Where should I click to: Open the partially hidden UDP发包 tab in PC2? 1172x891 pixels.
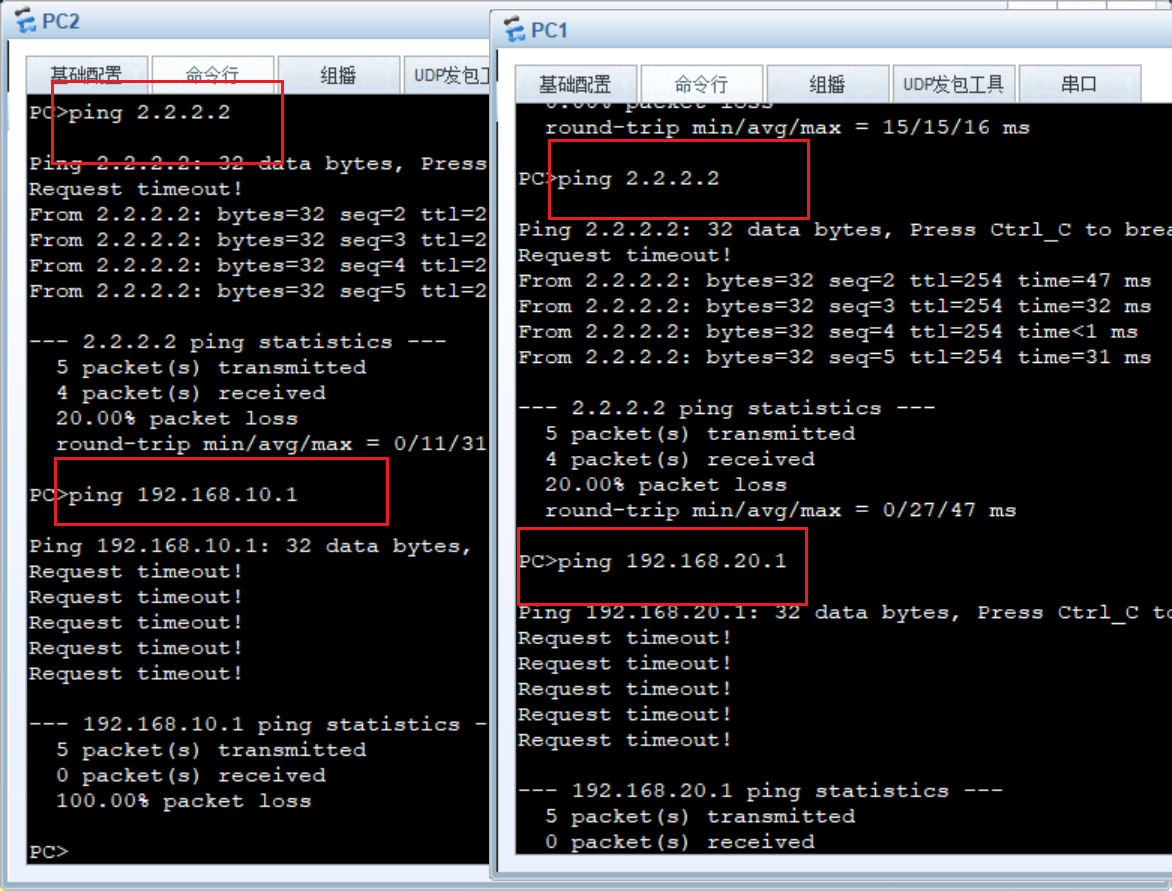coord(451,75)
